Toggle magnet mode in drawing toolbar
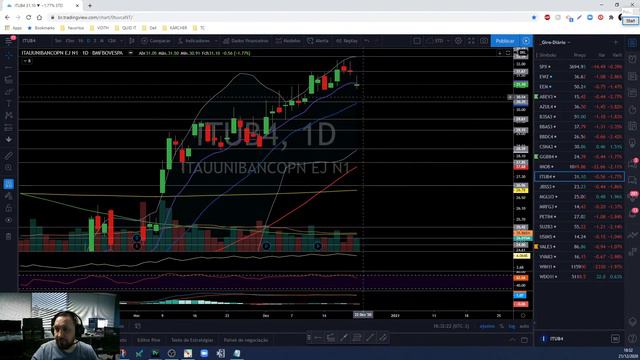 [9, 184]
